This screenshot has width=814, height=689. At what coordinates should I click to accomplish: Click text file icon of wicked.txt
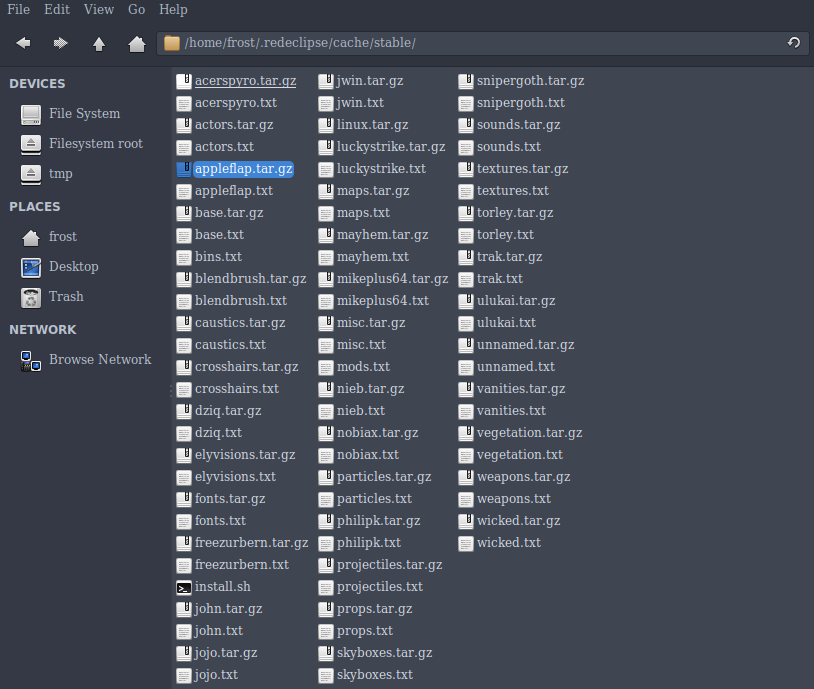pyautogui.click(x=466, y=543)
